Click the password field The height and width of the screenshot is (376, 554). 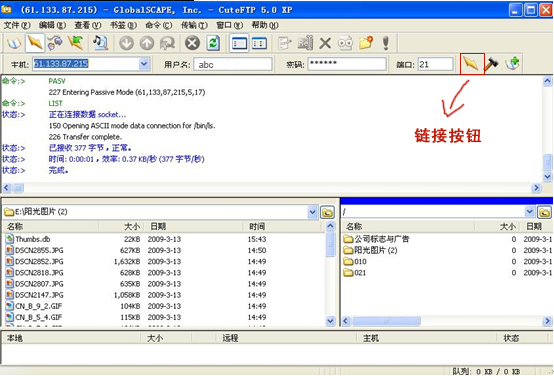(347, 64)
